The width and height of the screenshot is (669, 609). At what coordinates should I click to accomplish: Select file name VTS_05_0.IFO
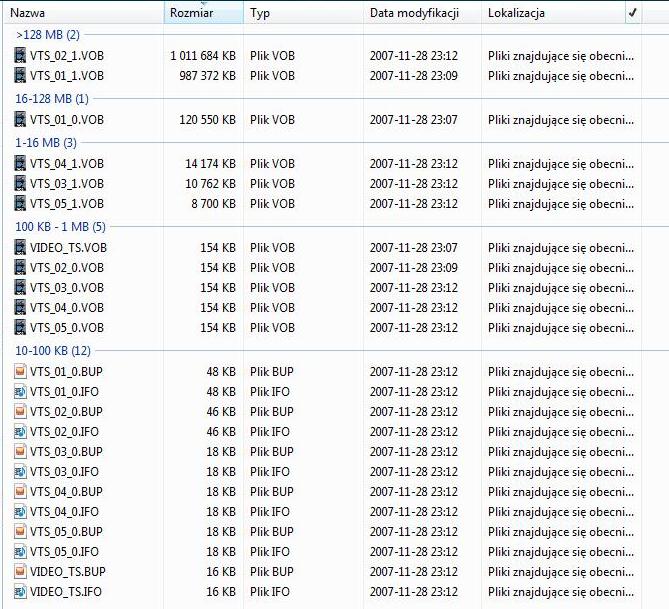(x=64, y=552)
